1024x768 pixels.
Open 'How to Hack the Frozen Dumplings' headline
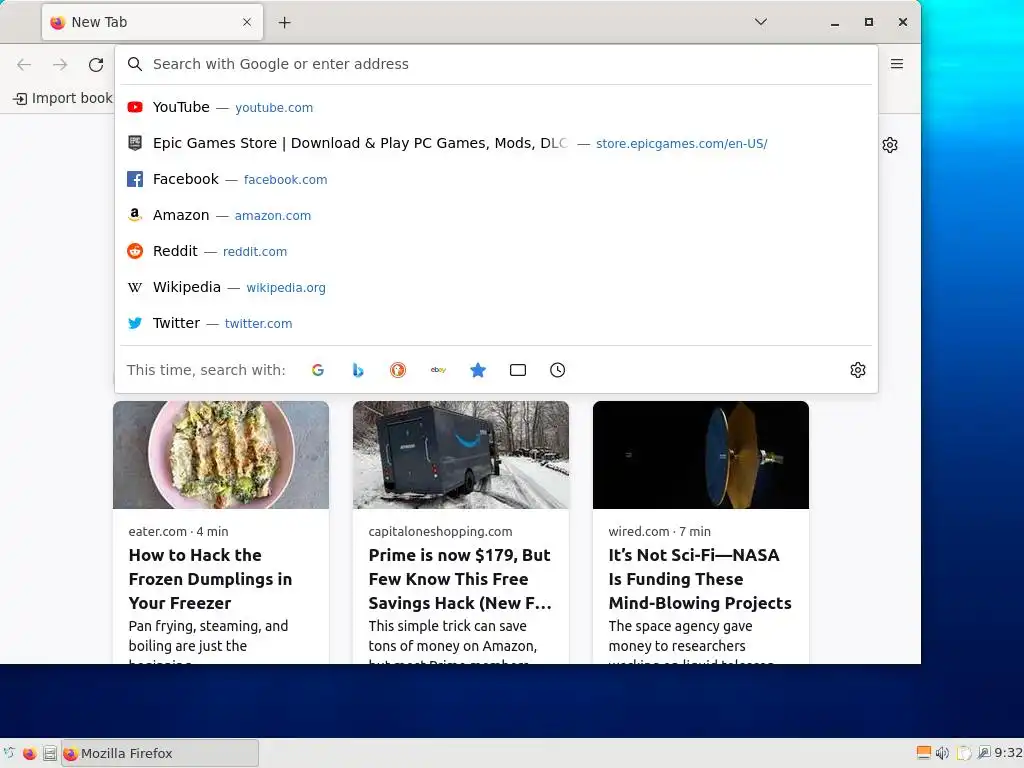pos(210,579)
